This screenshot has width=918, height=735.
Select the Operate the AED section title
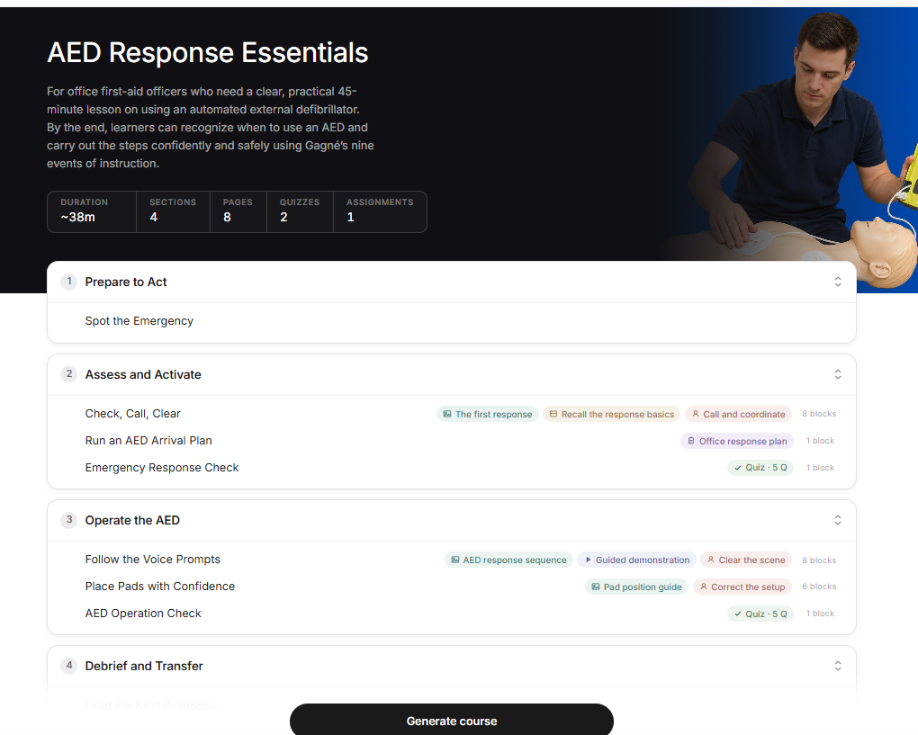[132, 520]
